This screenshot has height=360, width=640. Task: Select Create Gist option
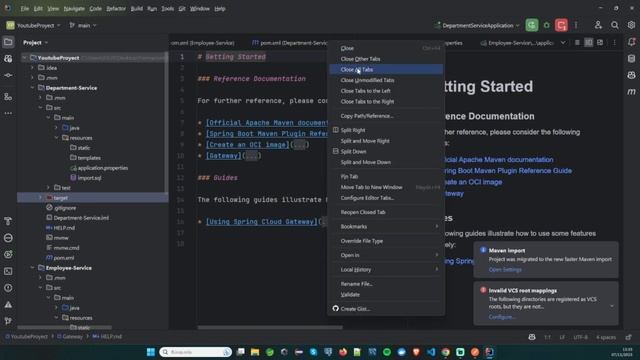point(386,309)
